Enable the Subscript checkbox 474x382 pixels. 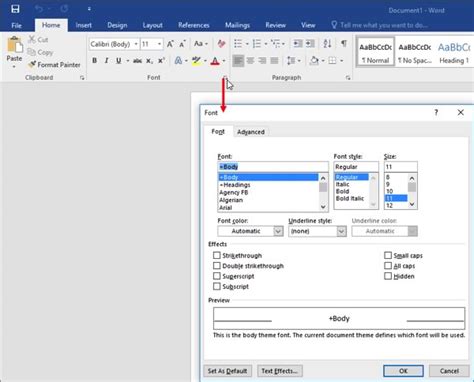(x=217, y=286)
